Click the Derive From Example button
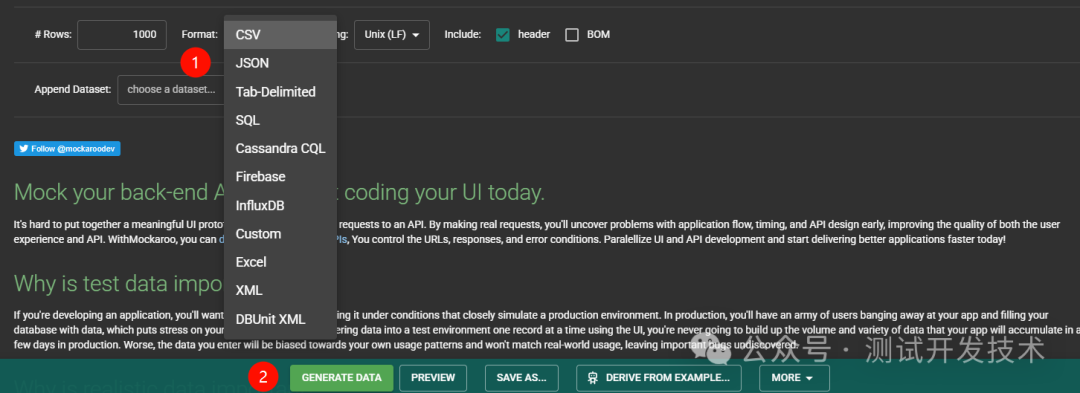1080x393 pixels. [x=658, y=378]
